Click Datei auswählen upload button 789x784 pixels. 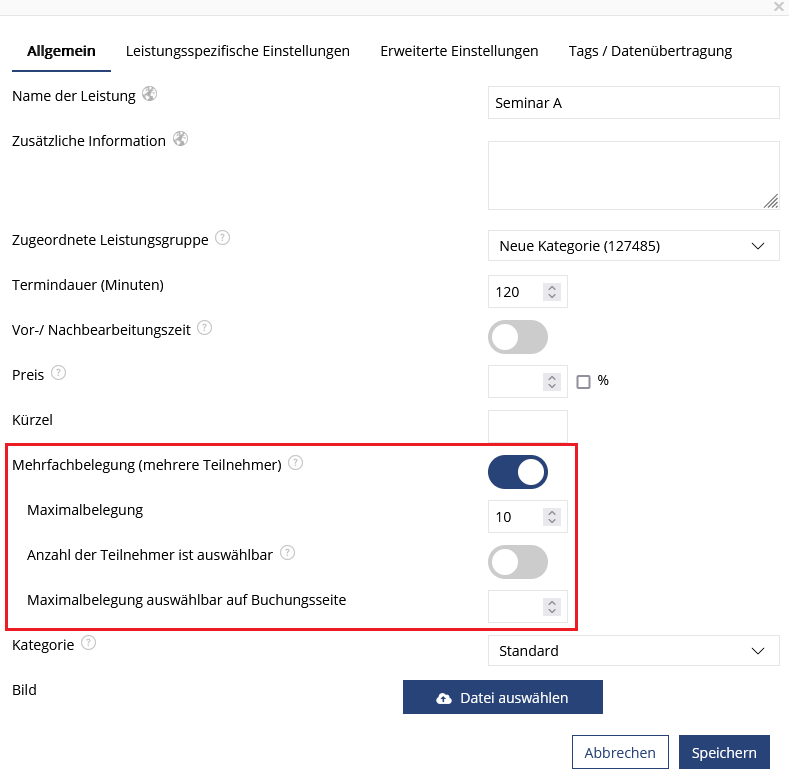click(x=503, y=697)
